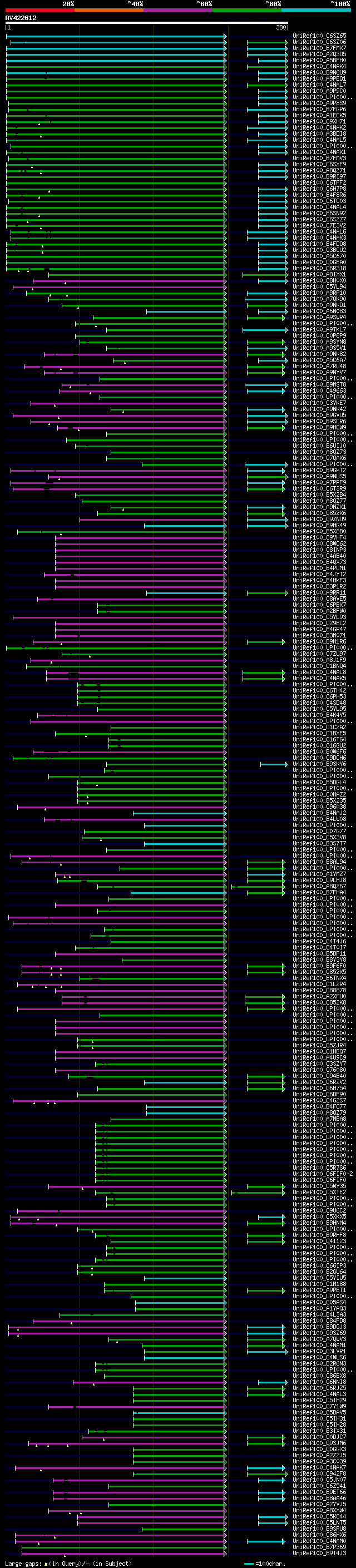356x1568 pixels.
Task: Select UniRef100_Q3BCU2 label
Action: (319, 250)
